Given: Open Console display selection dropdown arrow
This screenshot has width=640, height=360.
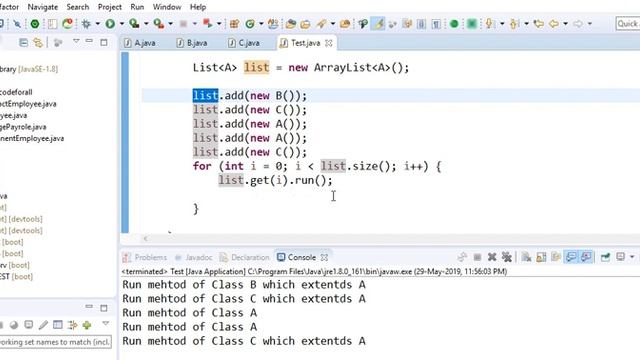Looking at the screenshot, I should click(x=632, y=257).
